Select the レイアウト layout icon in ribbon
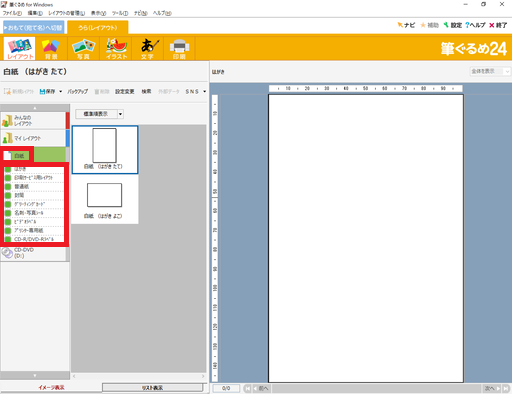 [x=20, y=48]
